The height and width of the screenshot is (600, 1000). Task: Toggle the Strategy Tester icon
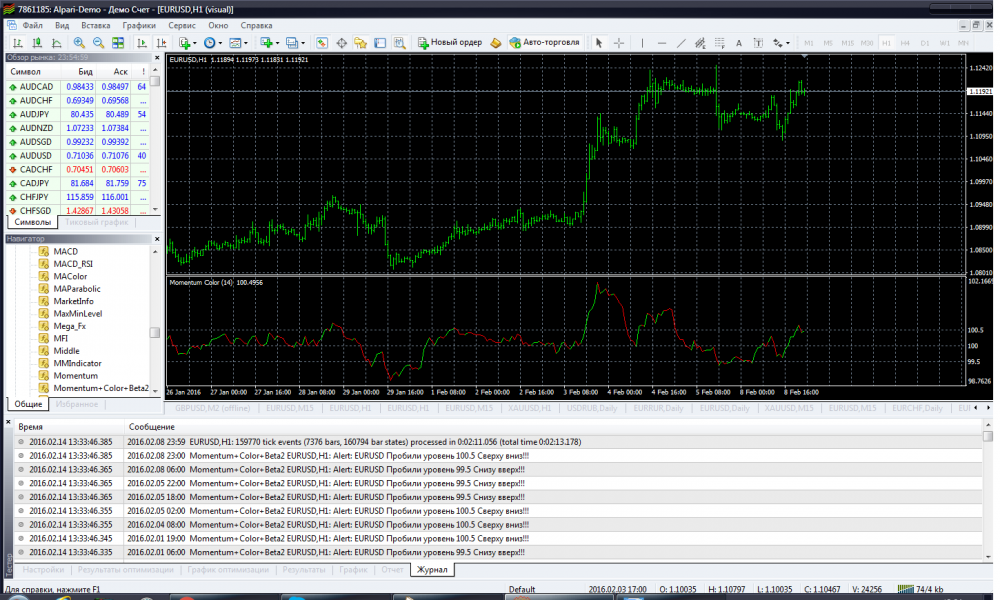coord(399,43)
